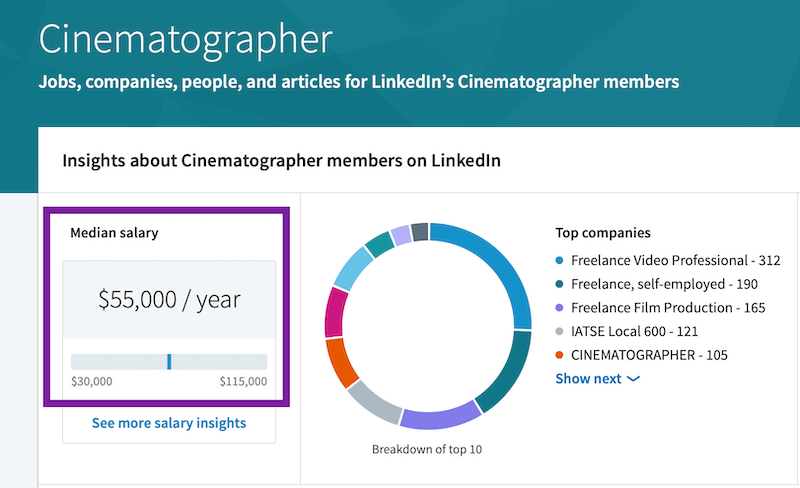Click the teal Freelance, self-employed legend dot
This screenshot has width=800, height=488.
(x=561, y=284)
